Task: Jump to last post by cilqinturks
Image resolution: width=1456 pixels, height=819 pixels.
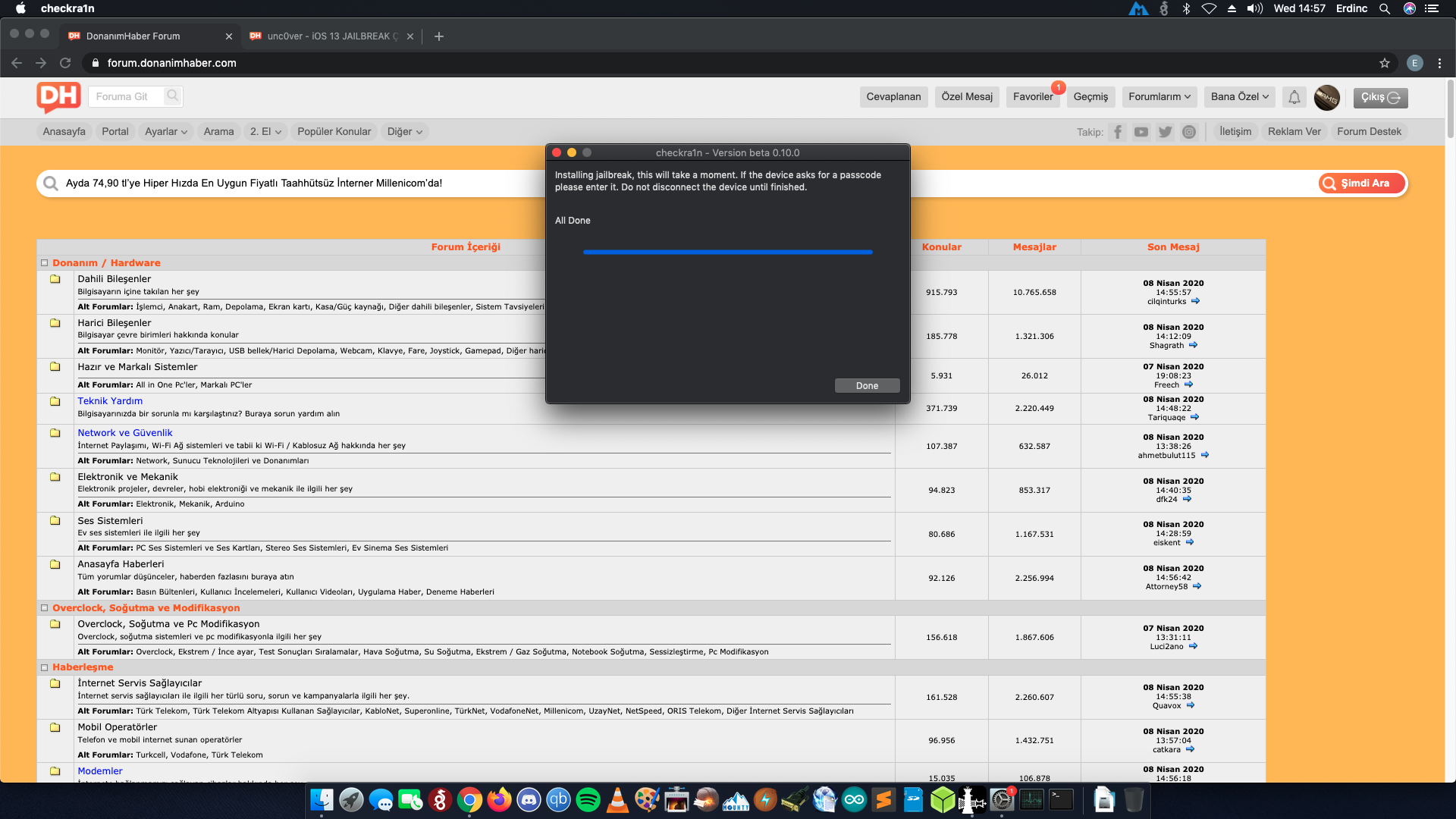Action: tap(1195, 301)
